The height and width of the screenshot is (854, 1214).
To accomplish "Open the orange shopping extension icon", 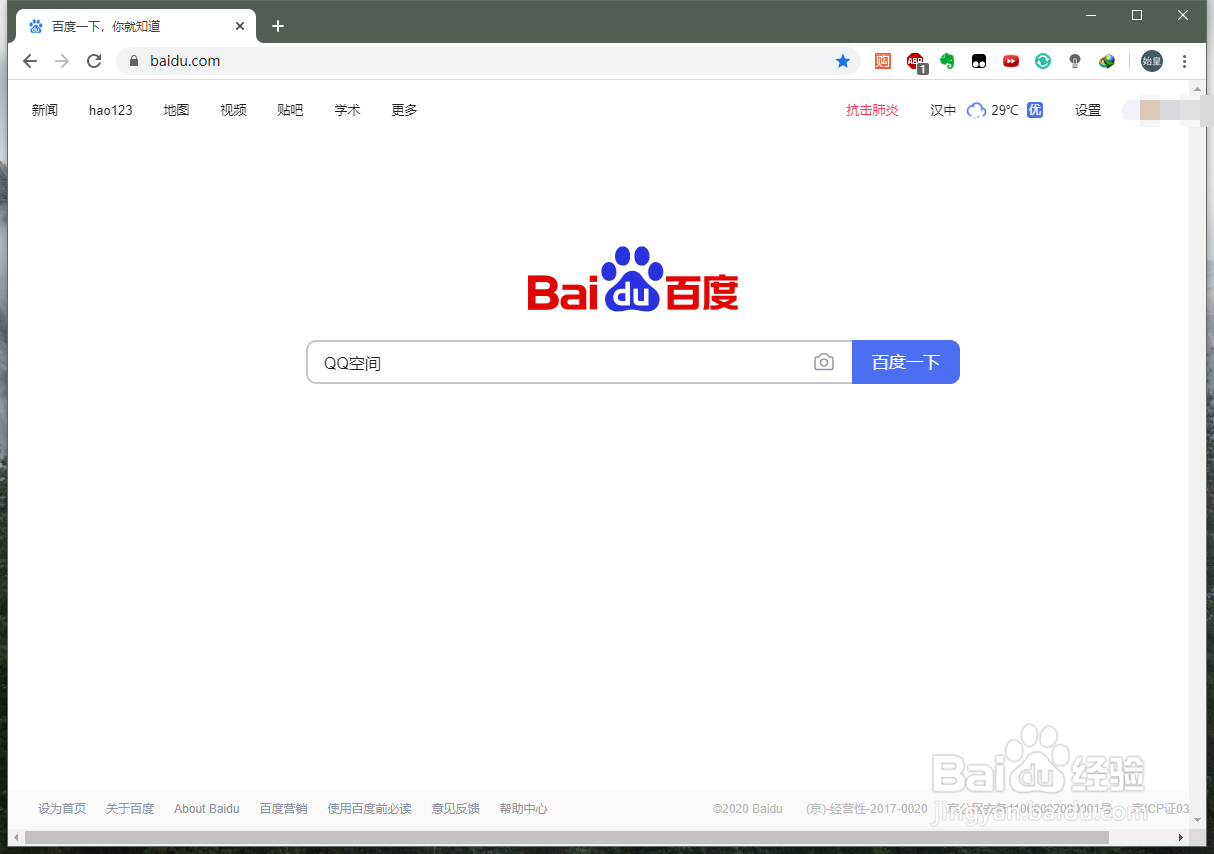I will tap(883, 61).
